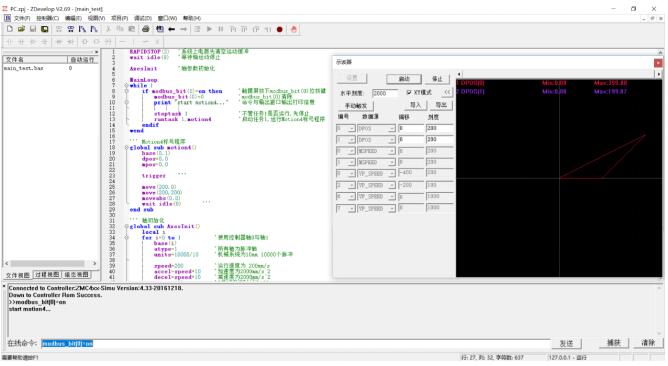The image size is (668, 366).
Task: Click the printer icon in the toolbar
Action: click(146, 29)
